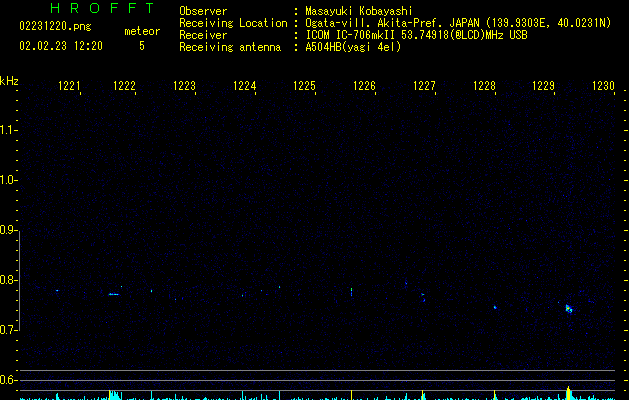The width and height of the screenshot is (629, 400).
Task: Click the Observer label
Action: click(203, 11)
